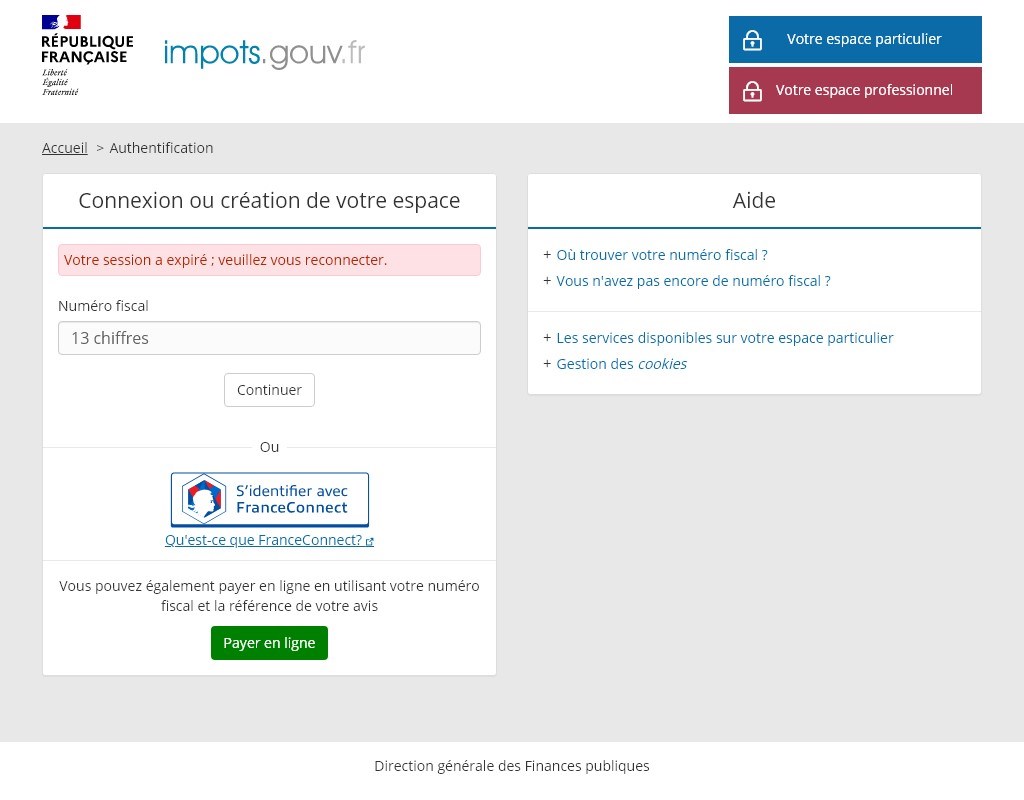
Task: Click the FranceConnect Marianne hexagon icon
Action: (x=204, y=498)
